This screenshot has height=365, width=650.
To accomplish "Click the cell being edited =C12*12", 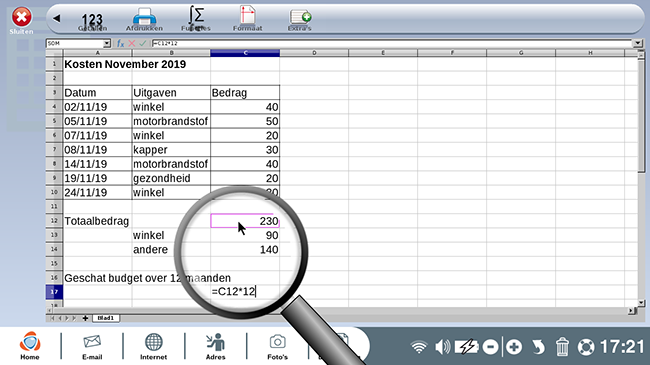I will click(x=245, y=292).
